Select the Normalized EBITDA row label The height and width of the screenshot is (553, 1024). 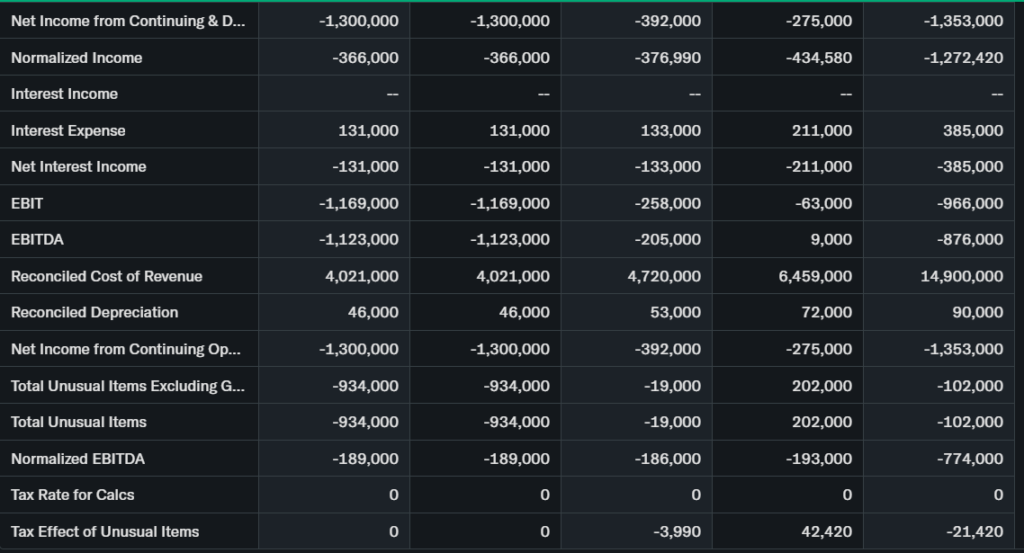pos(78,459)
